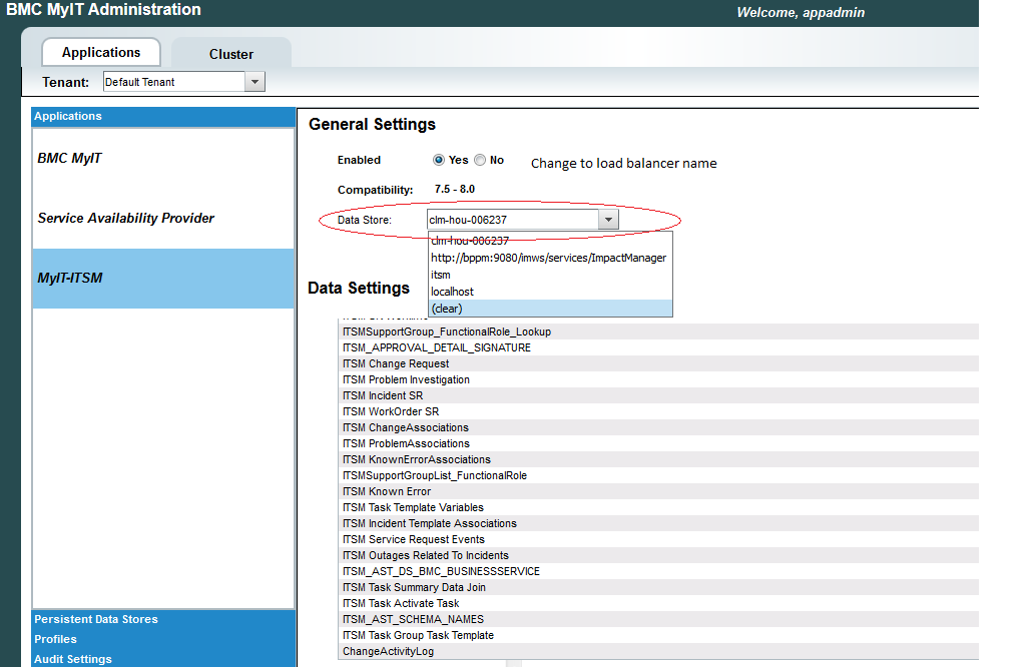The height and width of the screenshot is (667, 1033).
Task: Click the Welcome, appadmin text
Action: click(x=800, y=13)
